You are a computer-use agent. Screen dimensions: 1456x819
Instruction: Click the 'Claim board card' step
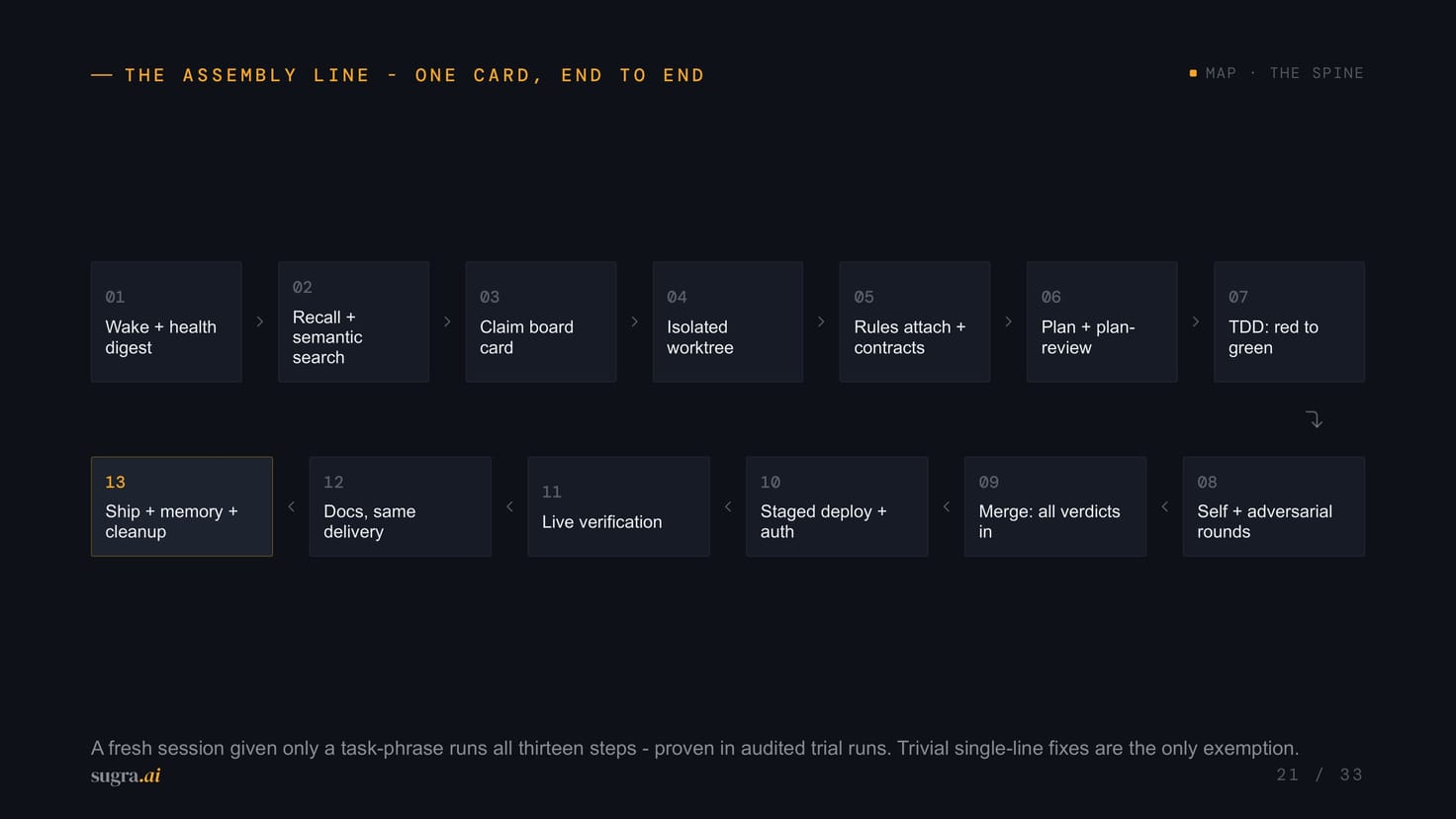point(540,321)
